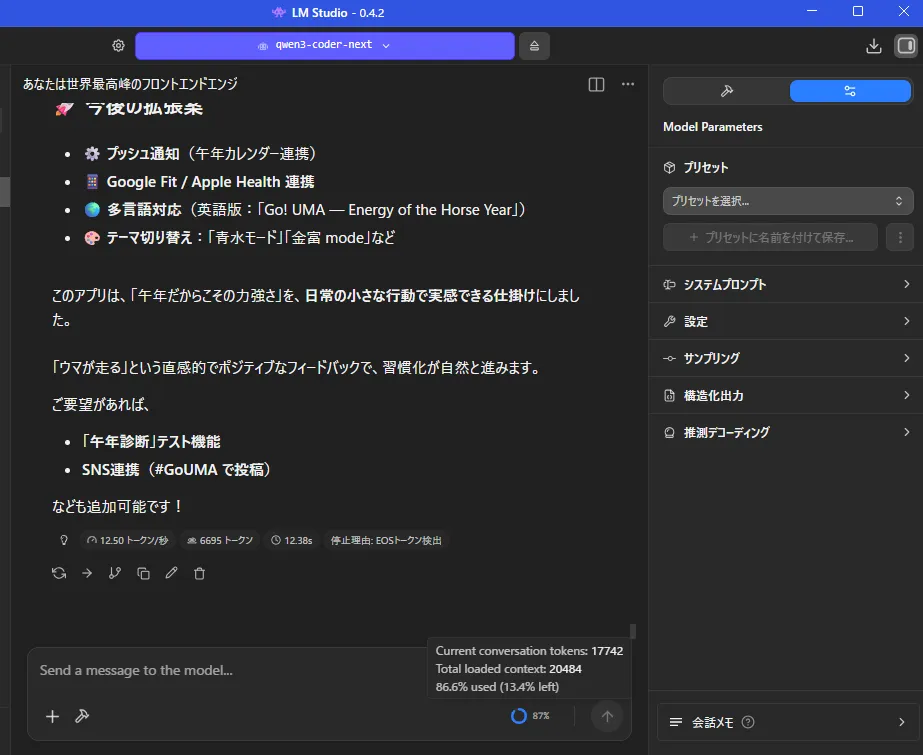Viewport: 923px width, 755px height.
Task: Expand the サンプリング section
Action: (786, 358)
